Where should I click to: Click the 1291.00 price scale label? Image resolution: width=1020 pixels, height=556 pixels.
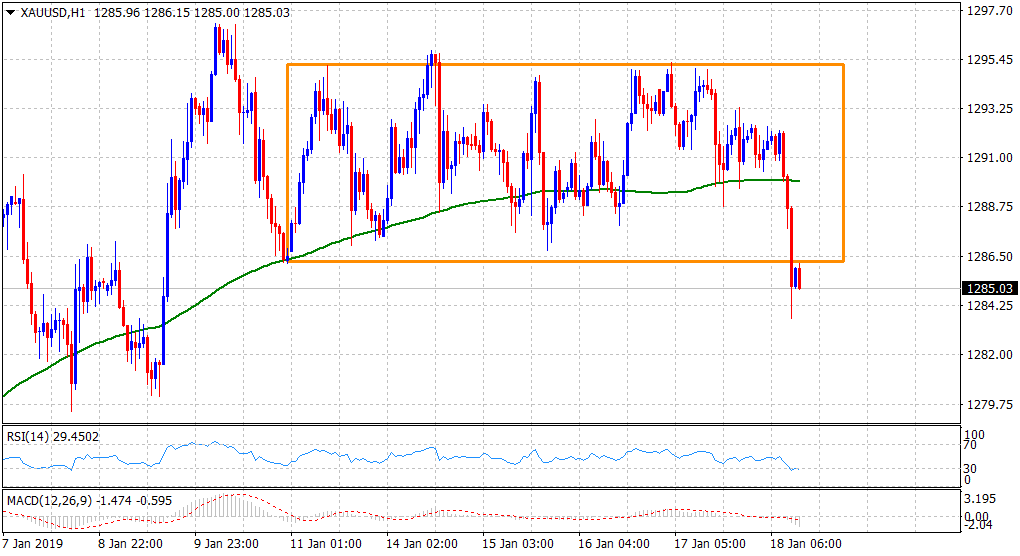click(983, 158)
